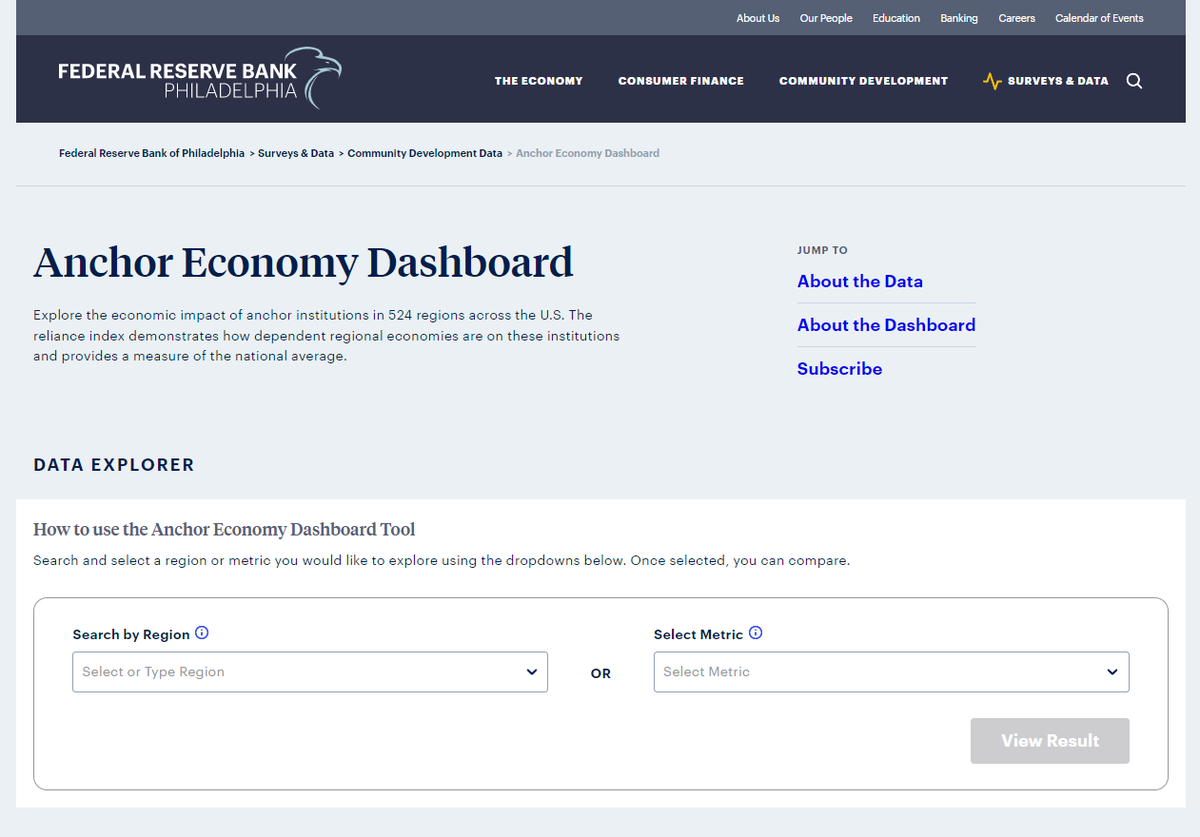The width and height of the screenshot is (1200, 837).
Task: Click the Surveys & Data breadcrumb
Action: (296, 153)
